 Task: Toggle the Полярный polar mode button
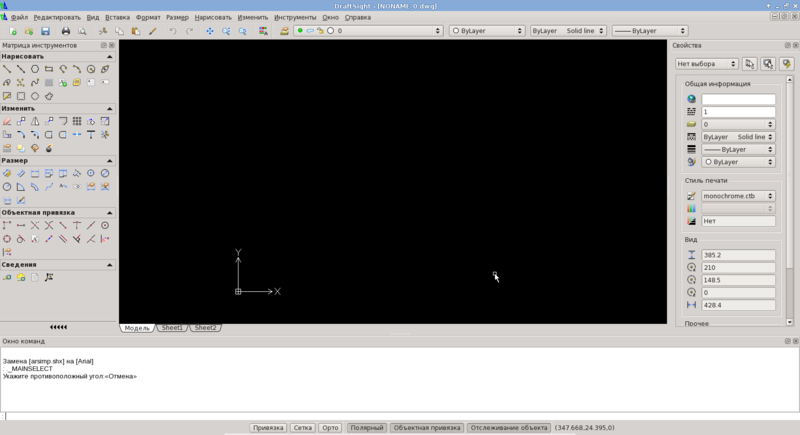tap(367, 428)
